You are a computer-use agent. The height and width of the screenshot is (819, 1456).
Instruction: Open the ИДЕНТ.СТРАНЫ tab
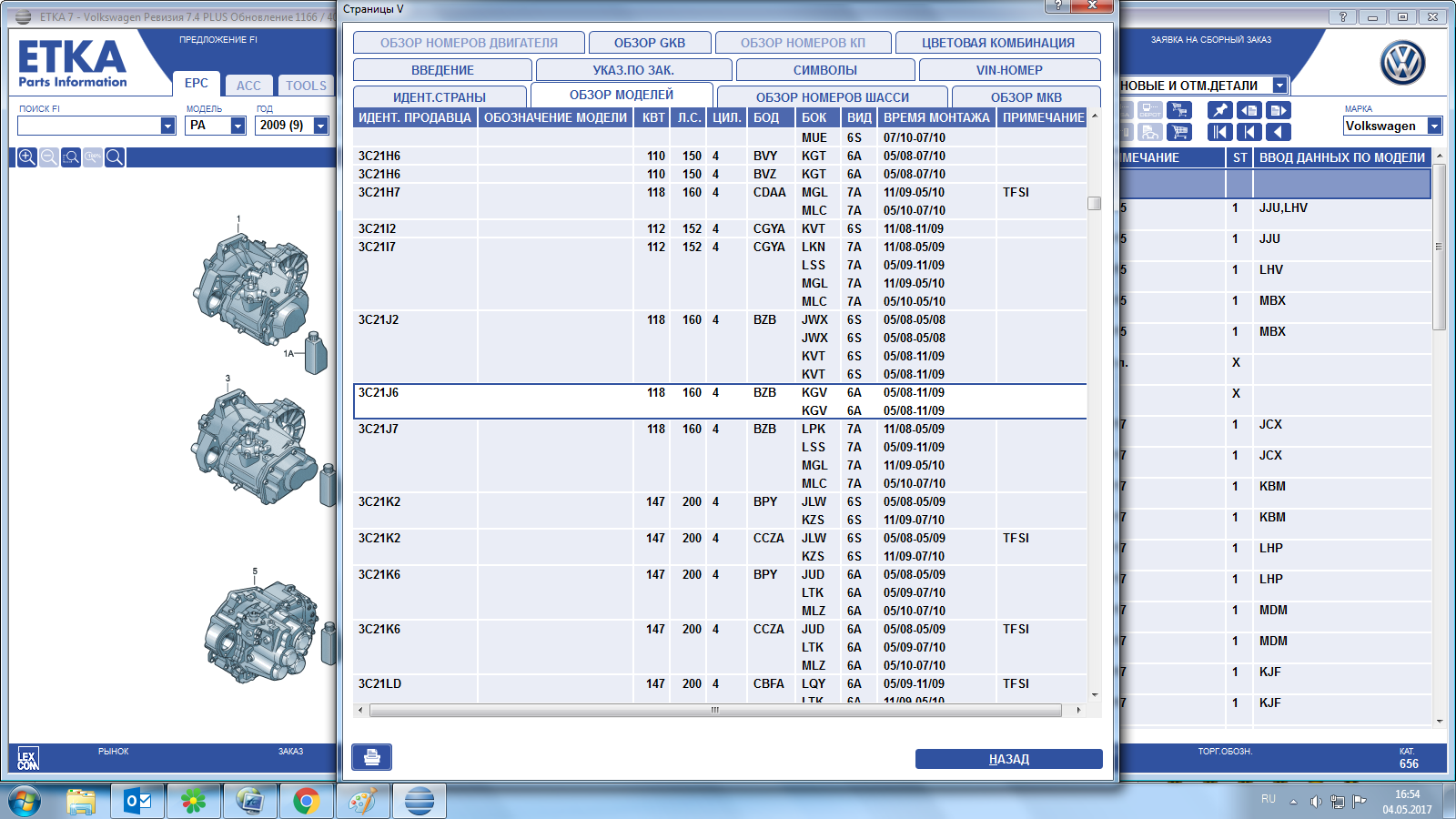tap(440, 96)
